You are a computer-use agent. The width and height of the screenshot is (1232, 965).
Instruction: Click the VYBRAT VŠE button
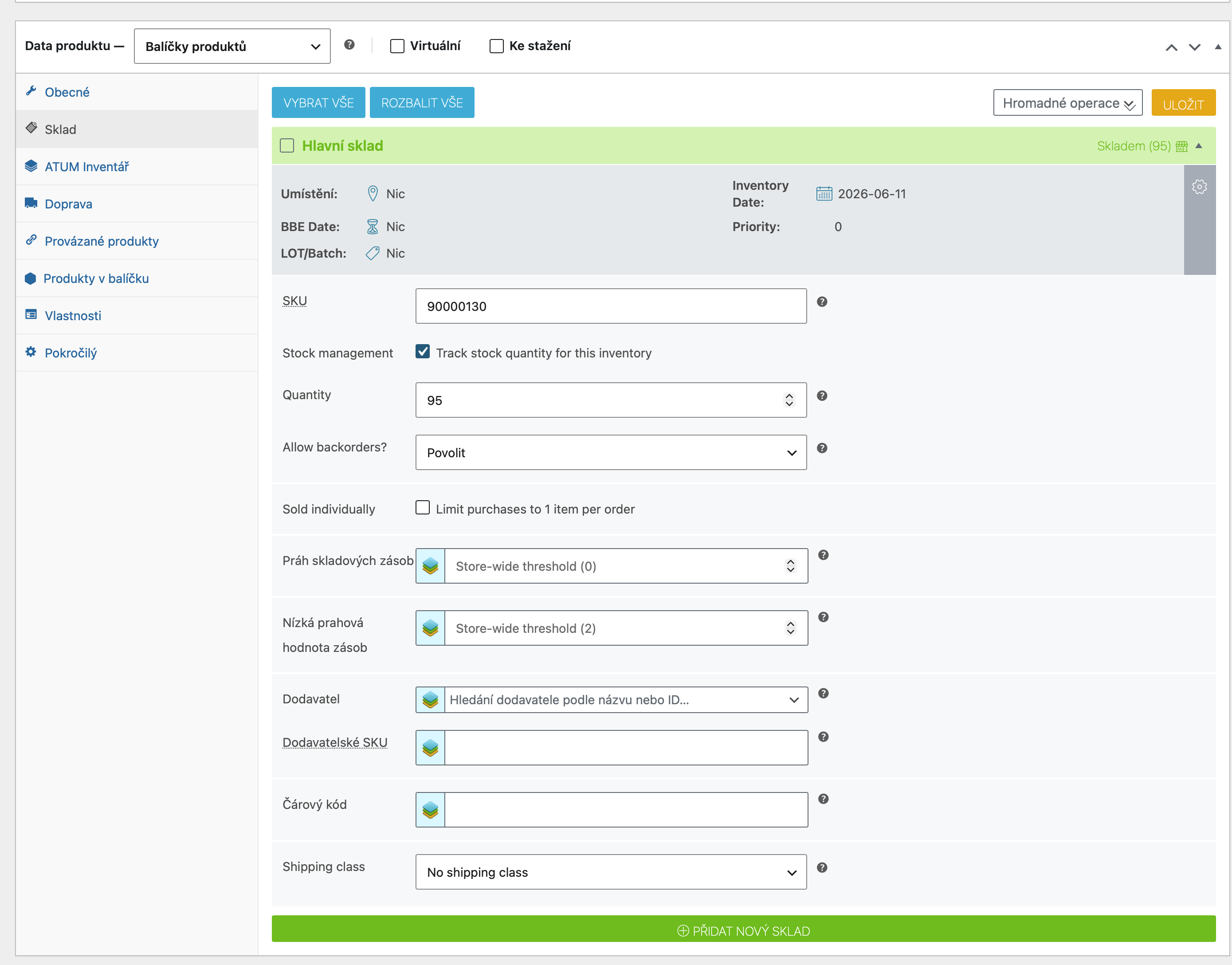coord(318,102)
